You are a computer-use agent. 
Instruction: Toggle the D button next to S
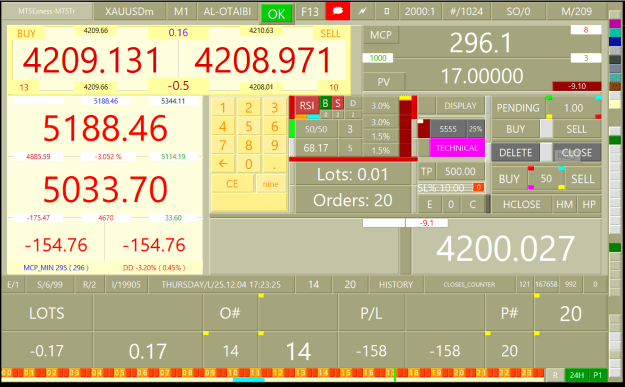pyautogui.click(x=353, y=103)
